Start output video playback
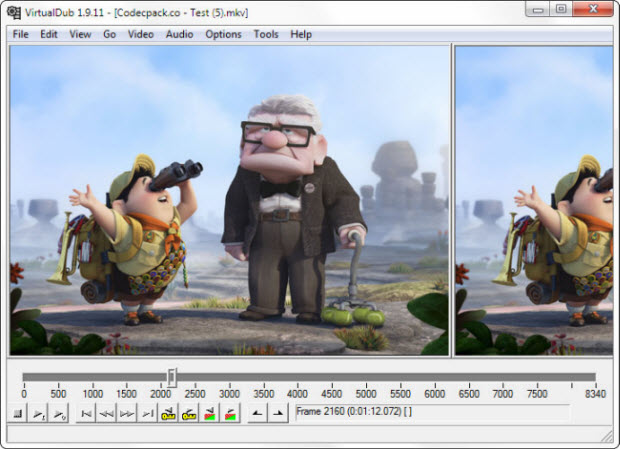Viewport: 620px width, 449px height. coord(59,413)
